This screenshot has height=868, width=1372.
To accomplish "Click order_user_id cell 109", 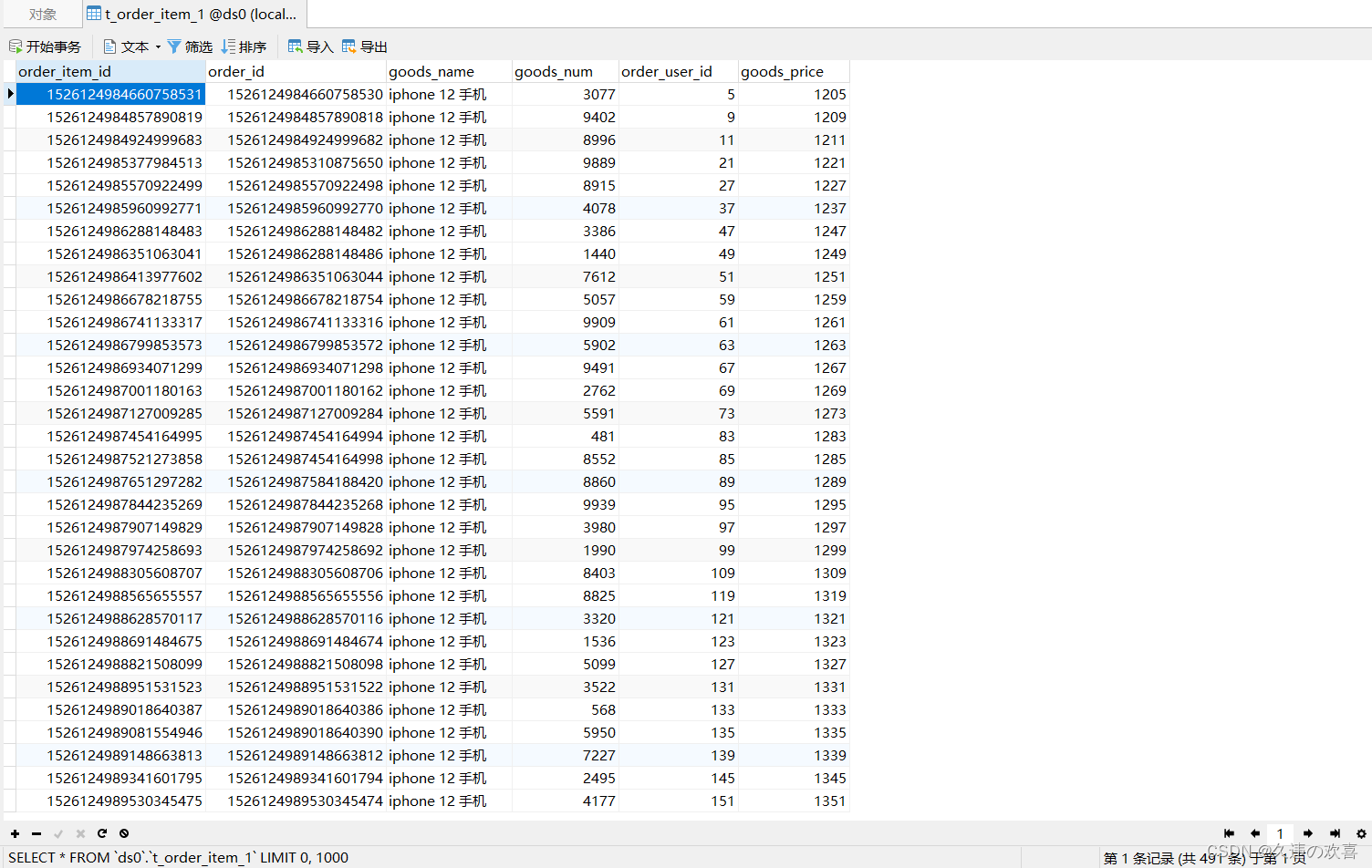I will coord(679,573).
